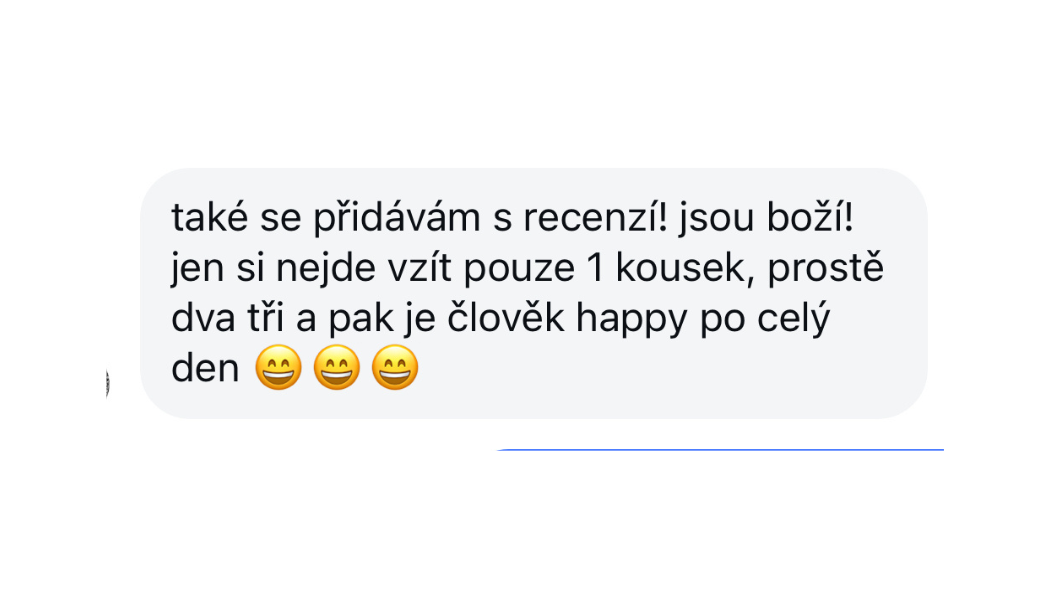Click the word "kousek," in the second line
This screenshot has width=1050, height=600.
(x=685, y=269)
